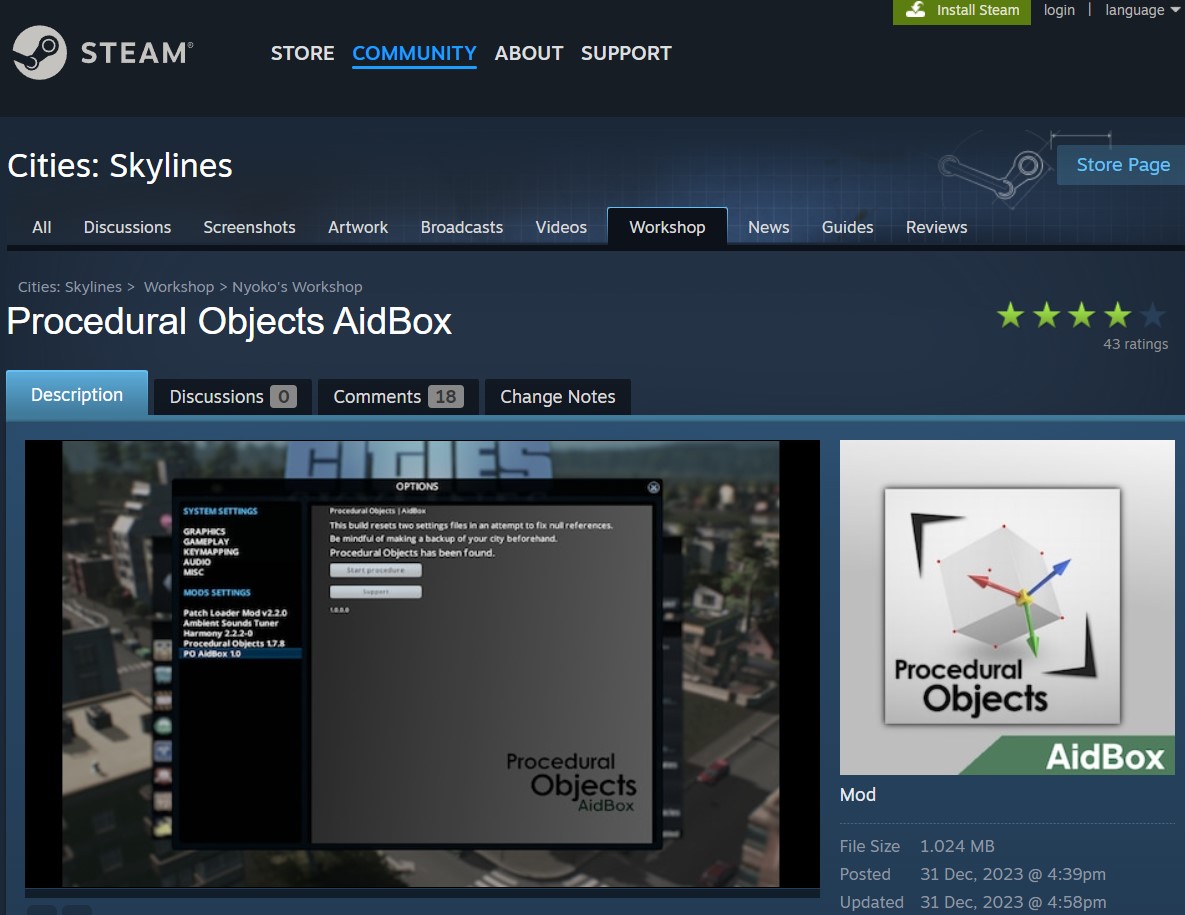
Task: Open the ABOUT menu
Action: point(528,53)
